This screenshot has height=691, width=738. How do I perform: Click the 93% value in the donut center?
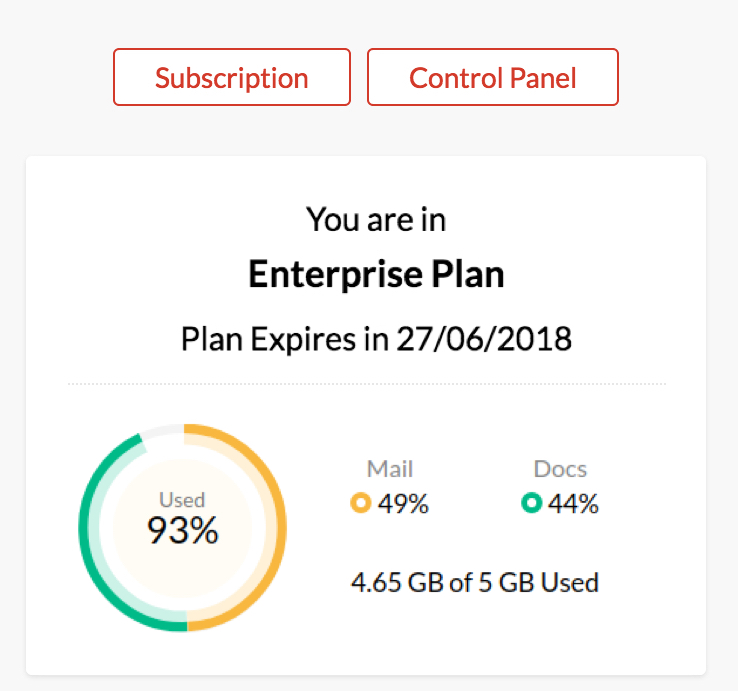(183, 531)
